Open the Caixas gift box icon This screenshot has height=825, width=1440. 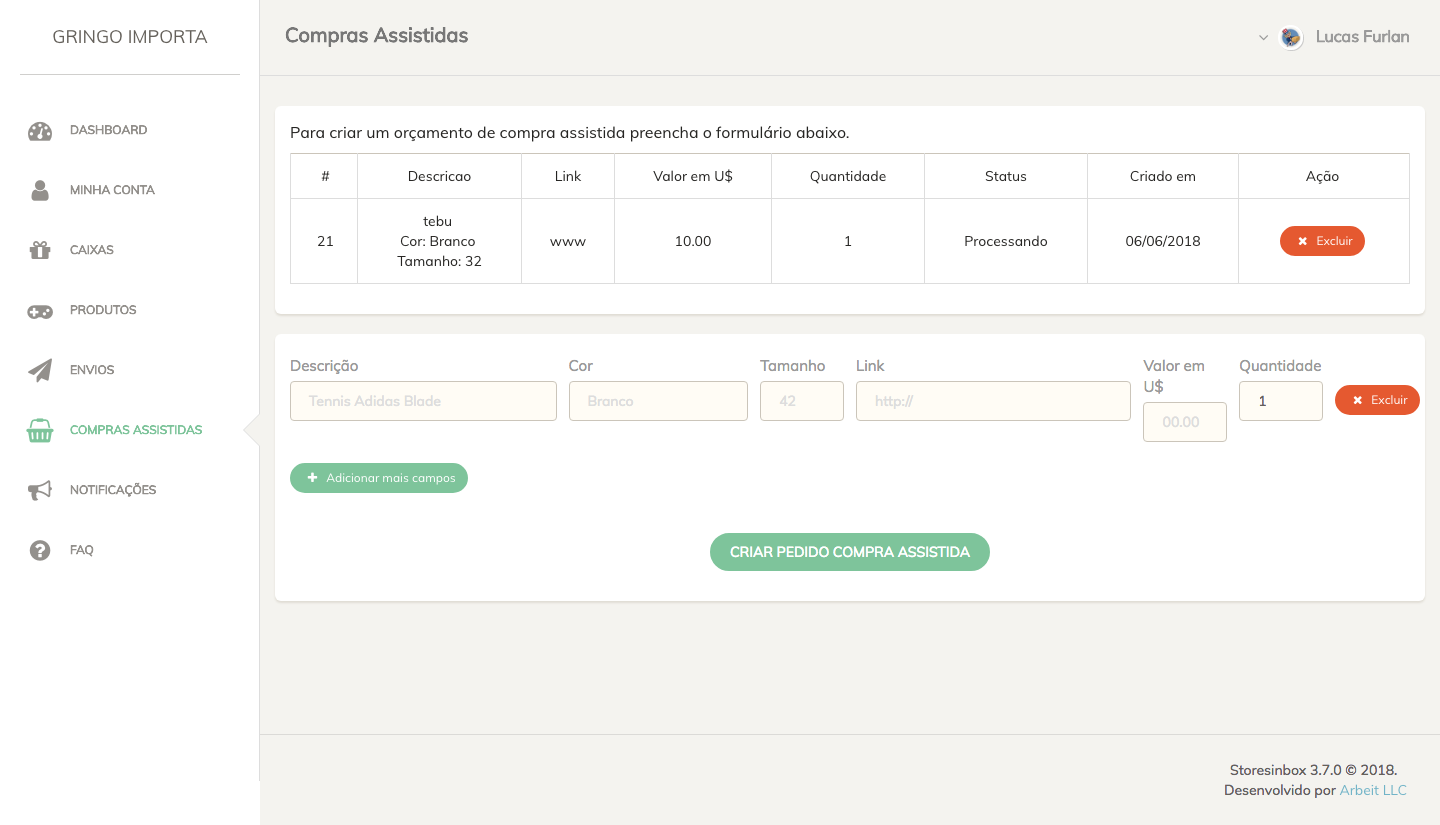[40, 250]
